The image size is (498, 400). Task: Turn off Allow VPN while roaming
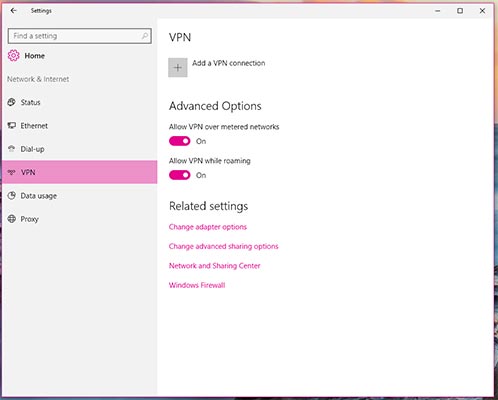tap(180, 175)
